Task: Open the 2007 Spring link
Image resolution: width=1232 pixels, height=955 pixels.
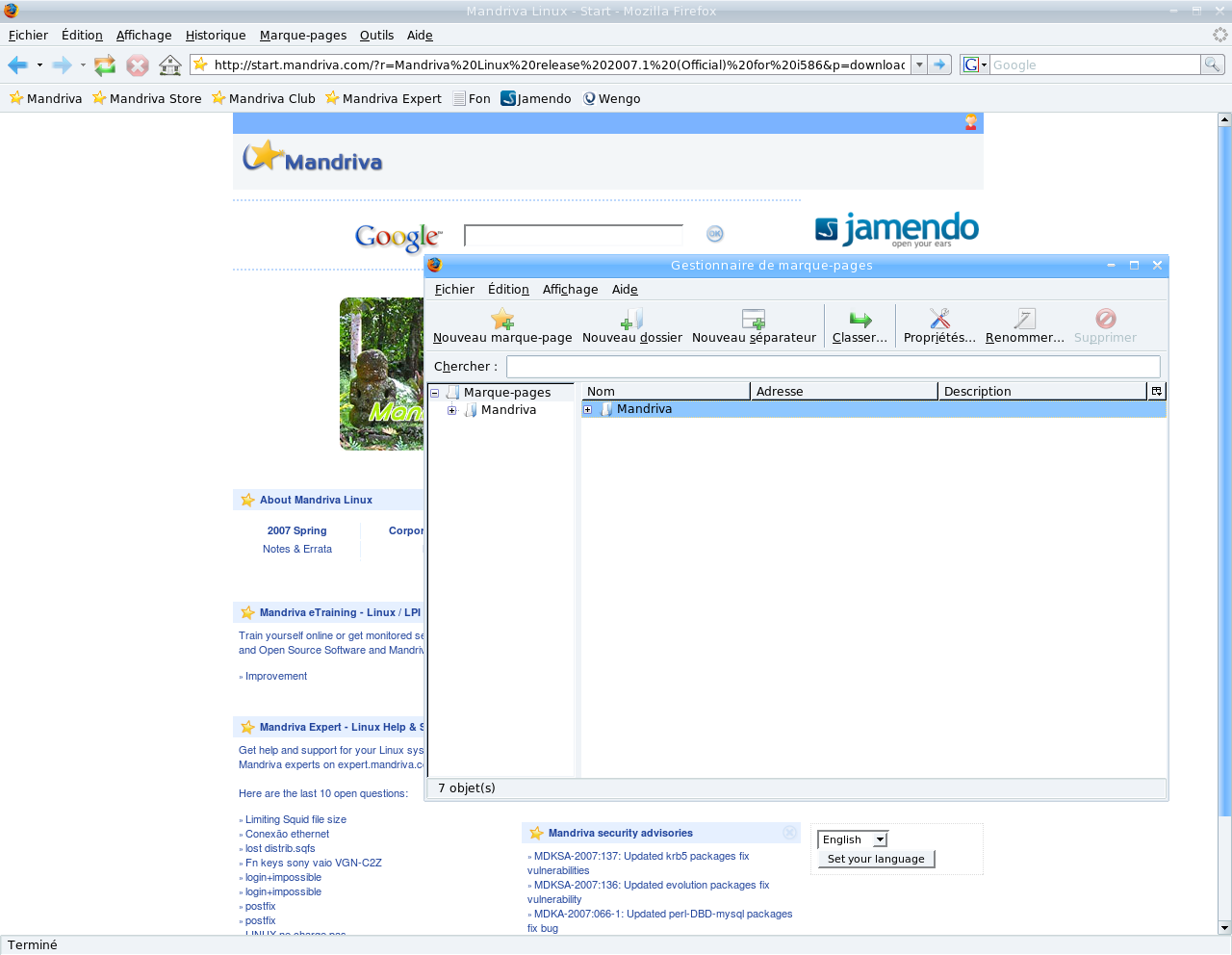Action: (296, 530)
